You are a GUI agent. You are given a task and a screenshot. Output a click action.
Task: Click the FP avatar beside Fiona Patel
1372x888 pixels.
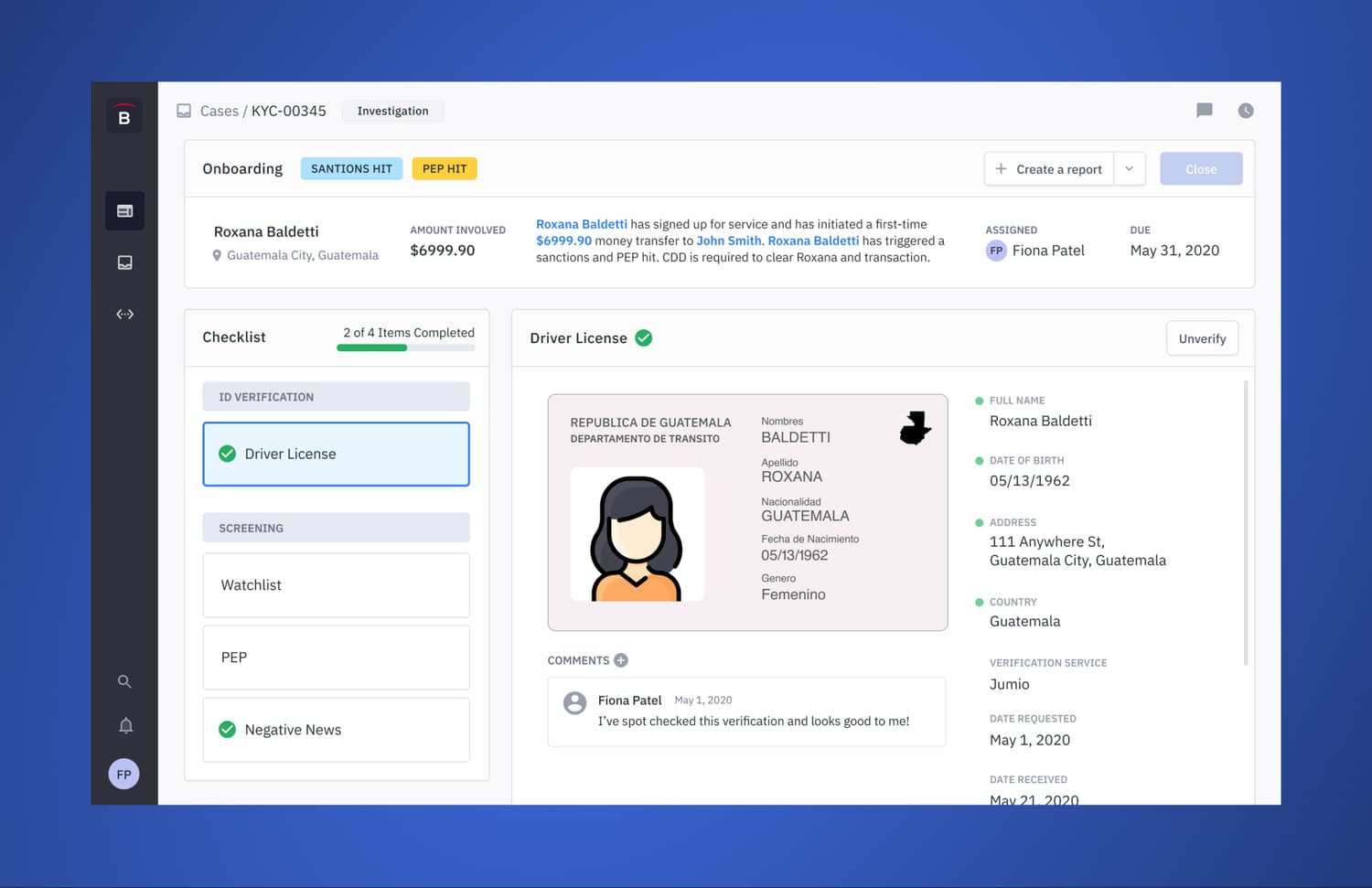point(996,251)
